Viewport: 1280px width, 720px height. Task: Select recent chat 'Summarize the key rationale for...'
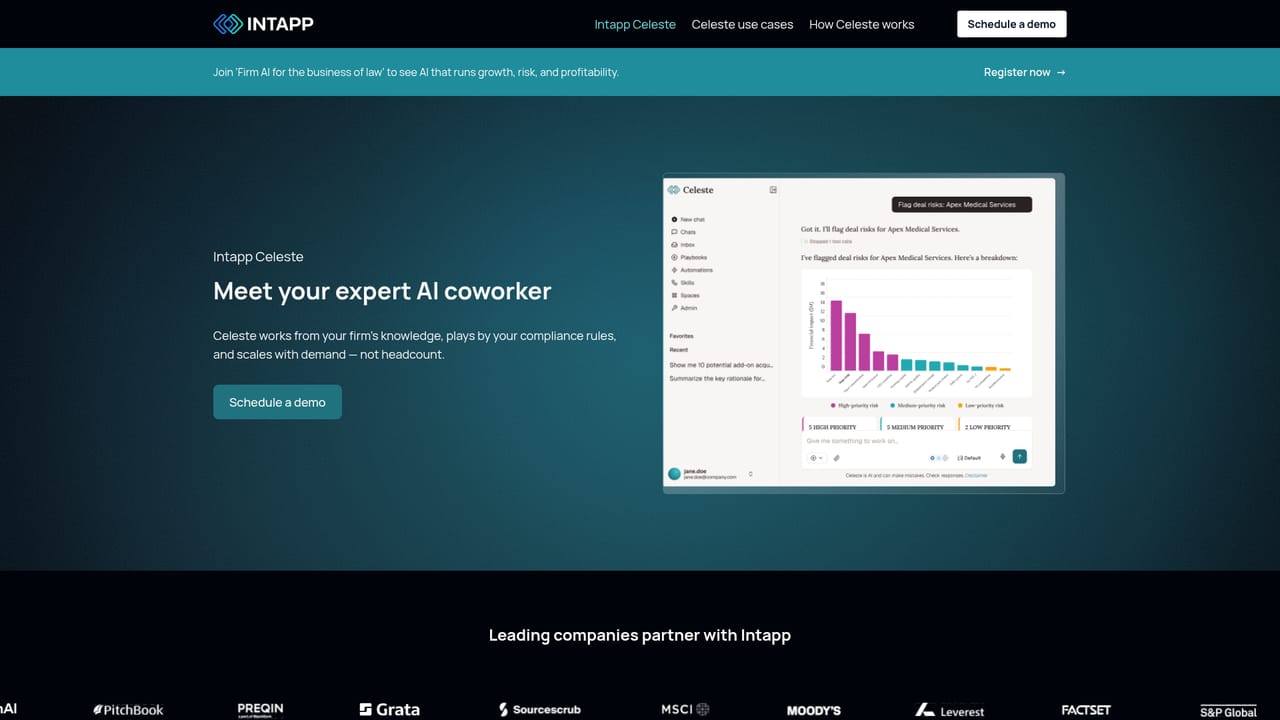[717, 378]
